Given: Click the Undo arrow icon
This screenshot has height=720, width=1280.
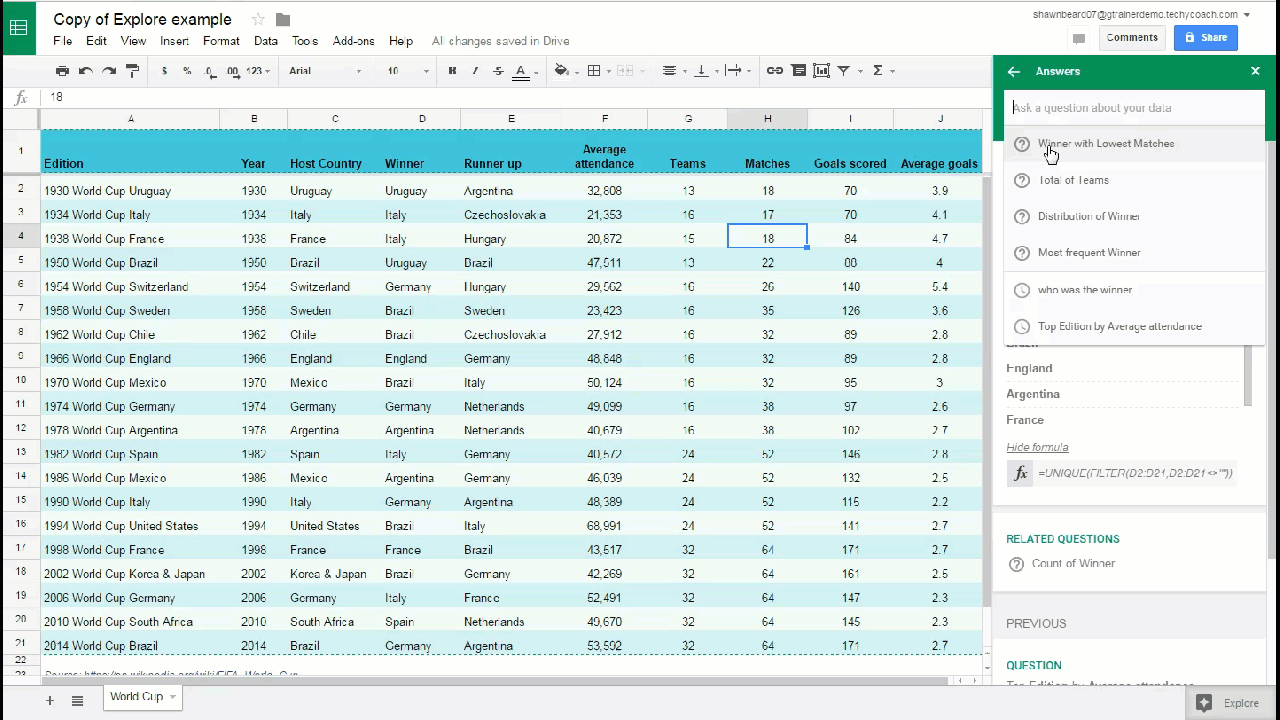Looking at the screenshot, I should click(x=85, y=71).
